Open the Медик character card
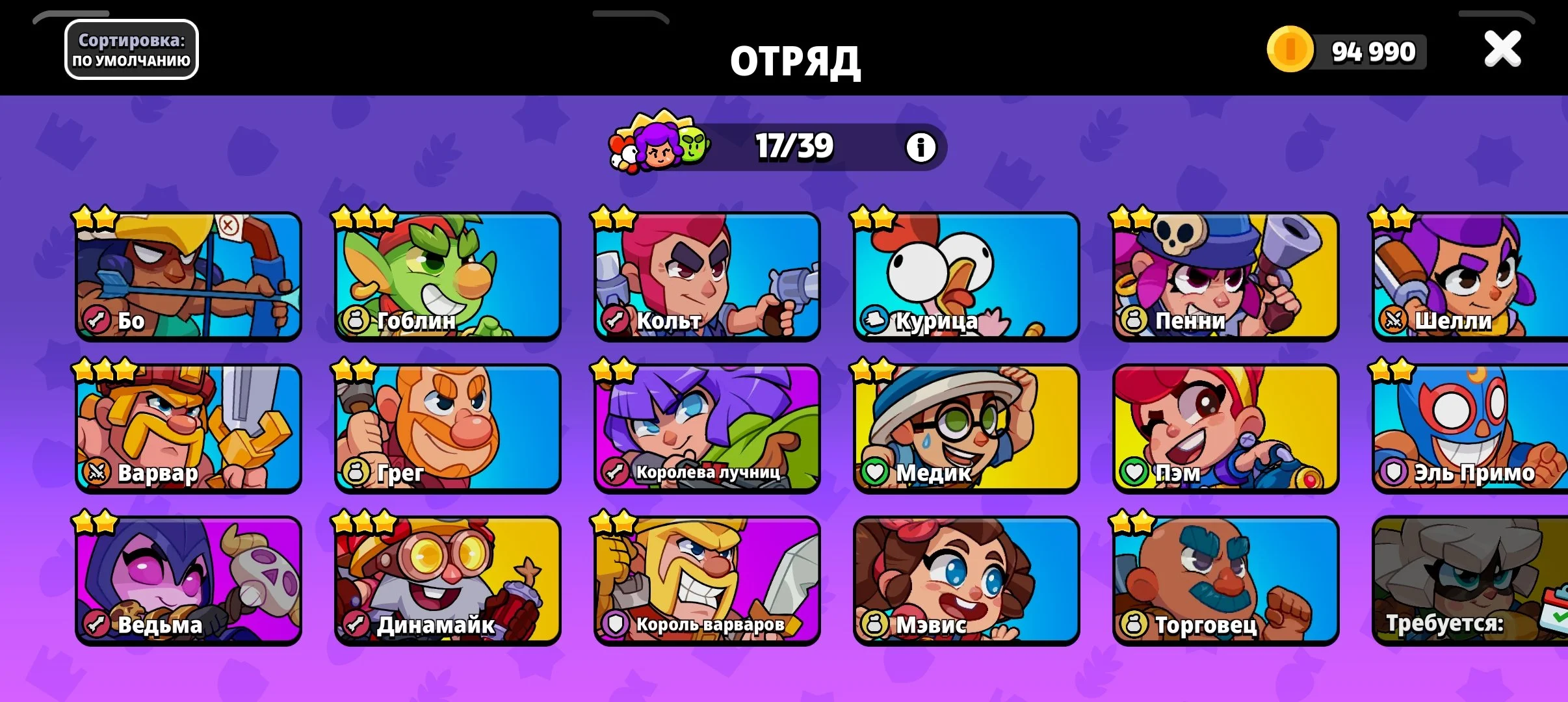This screenshot has height=702, width=1568. pyautogui.click(x=967, y=428)
